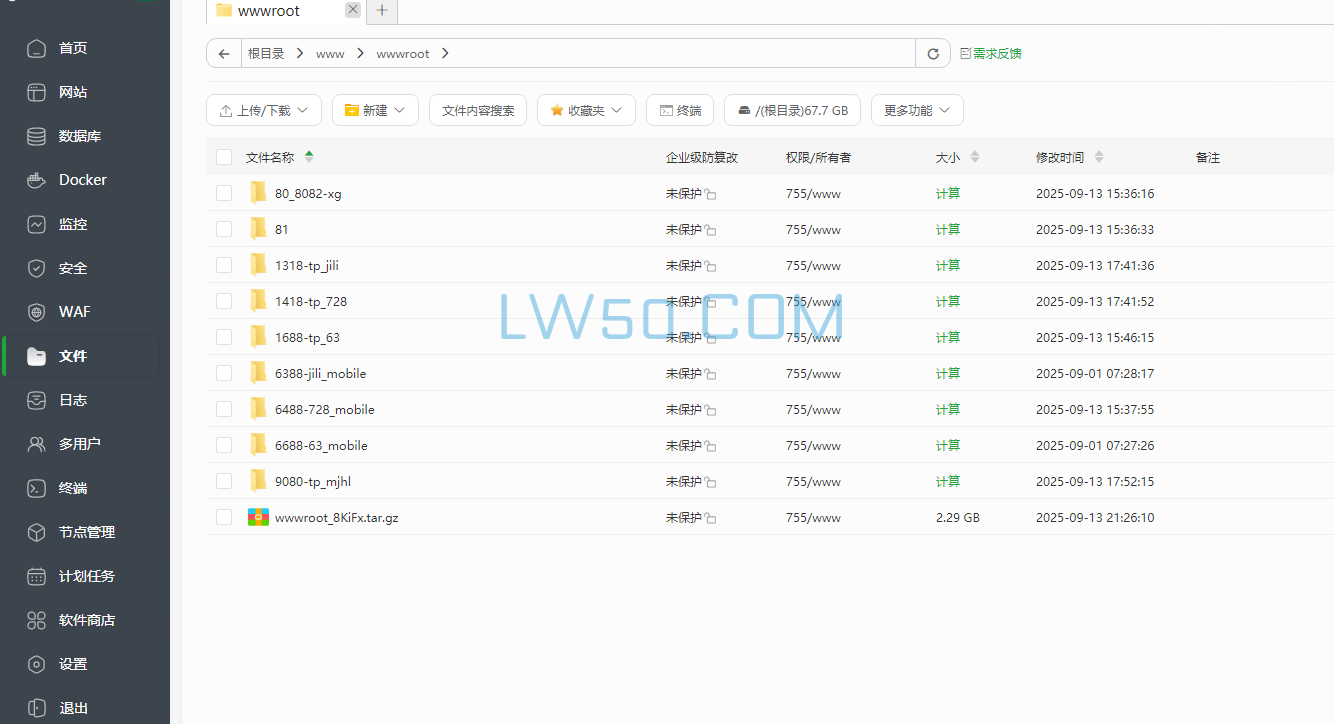Click the sort arrows on 修改时间 column

click(x=1099, y=157)
